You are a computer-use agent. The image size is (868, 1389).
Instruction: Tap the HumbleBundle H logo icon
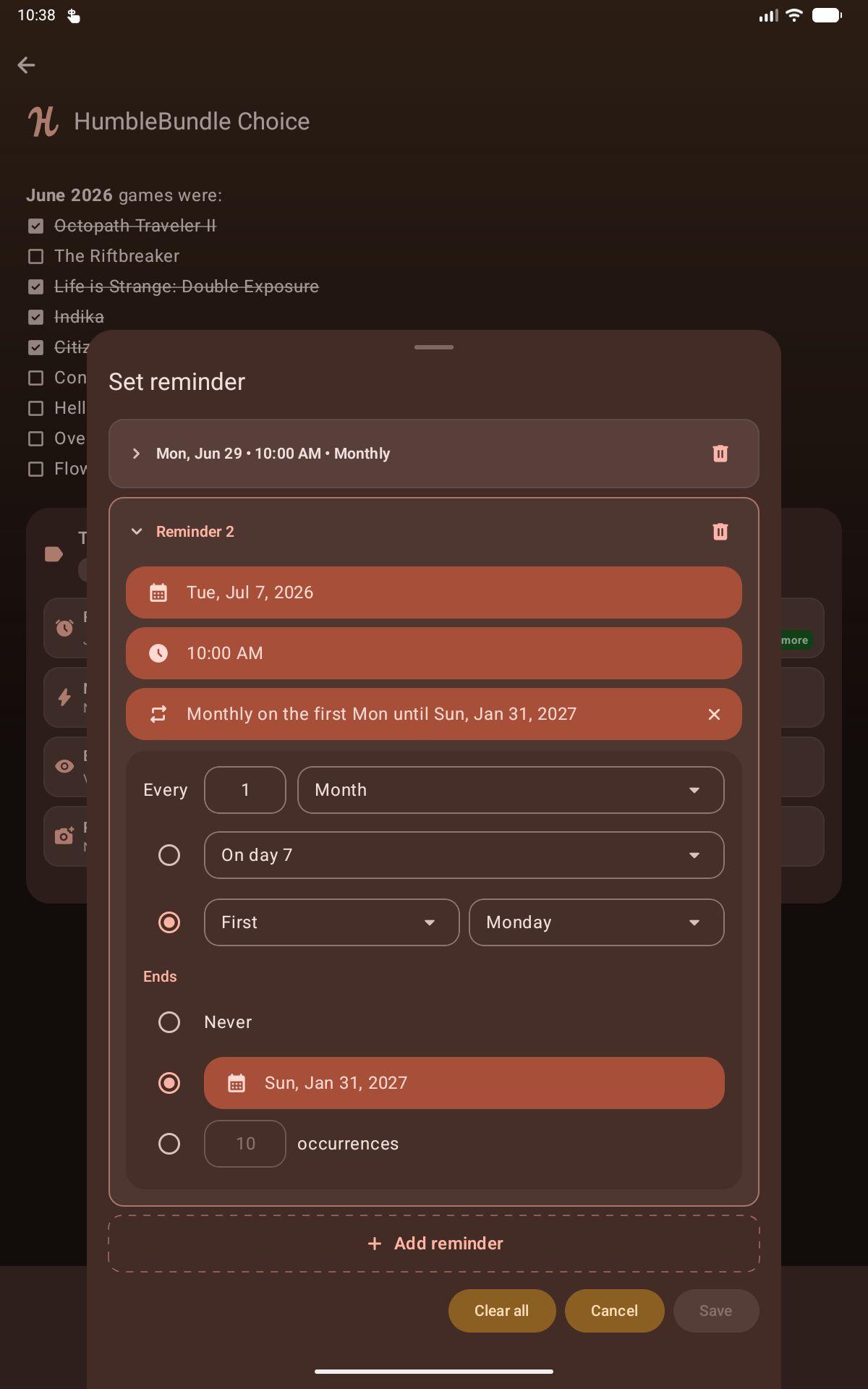[43, 122]
